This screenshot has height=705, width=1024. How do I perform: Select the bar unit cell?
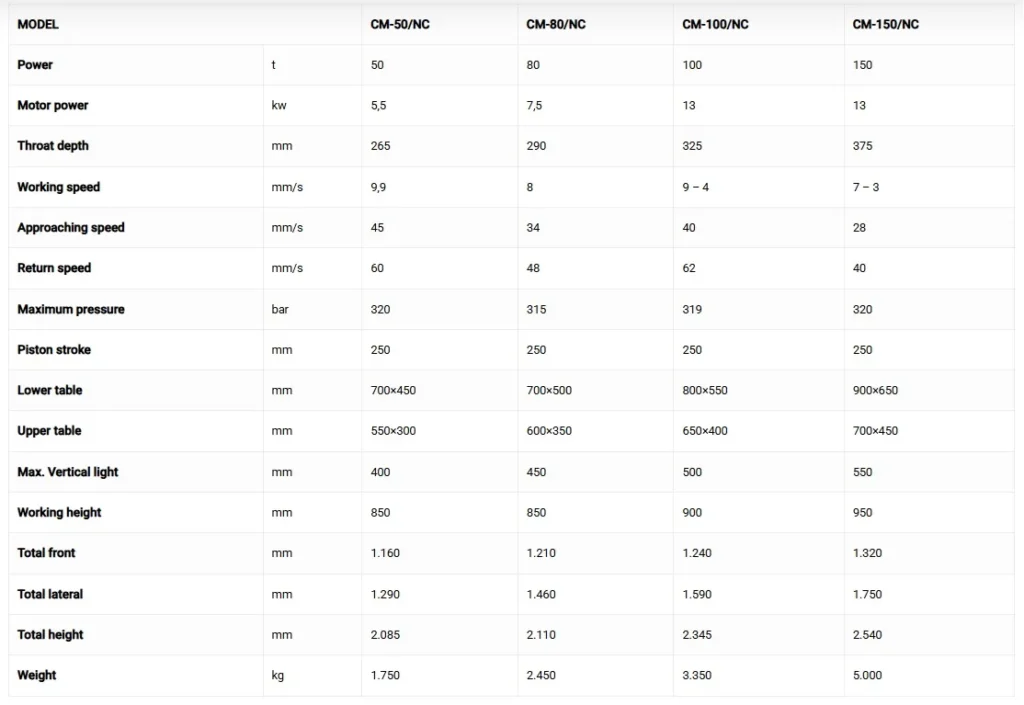280,309
